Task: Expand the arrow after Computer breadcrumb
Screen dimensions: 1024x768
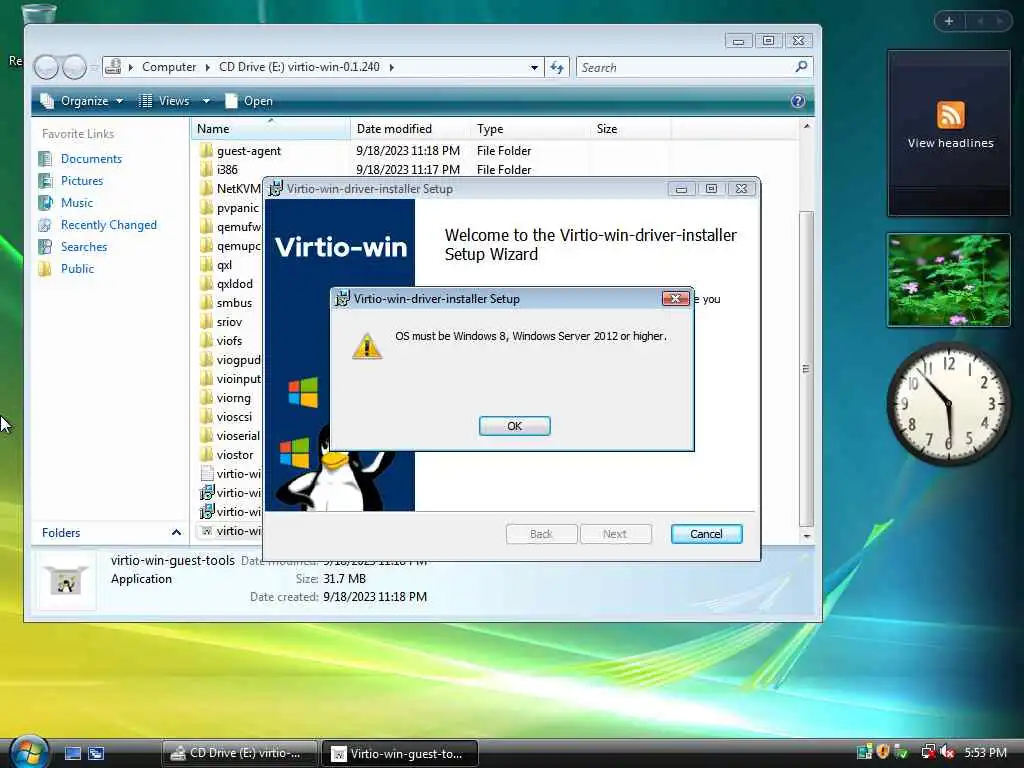Action: point(207,67)
